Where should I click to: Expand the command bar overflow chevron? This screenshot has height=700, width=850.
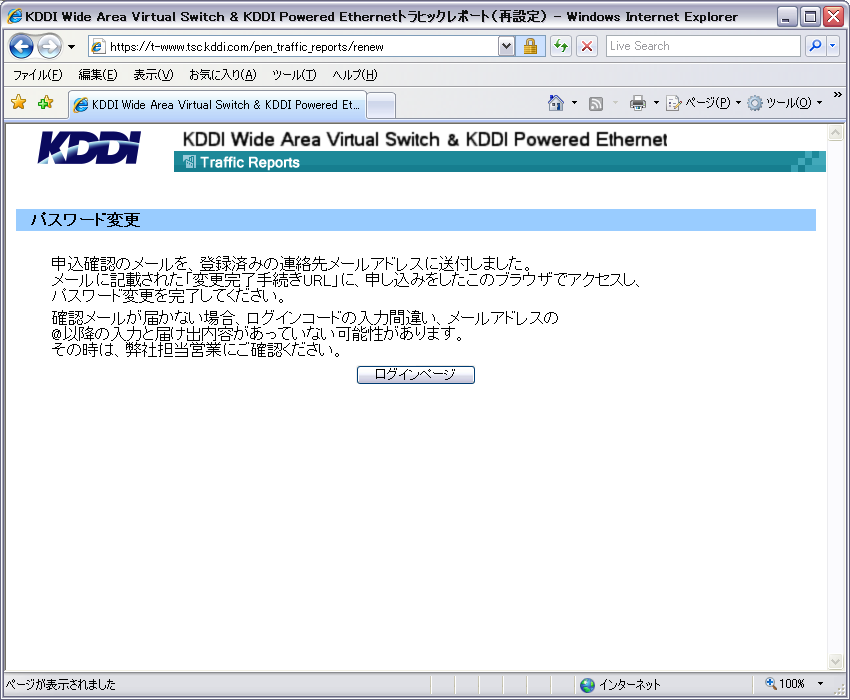(x=838, y=95)
